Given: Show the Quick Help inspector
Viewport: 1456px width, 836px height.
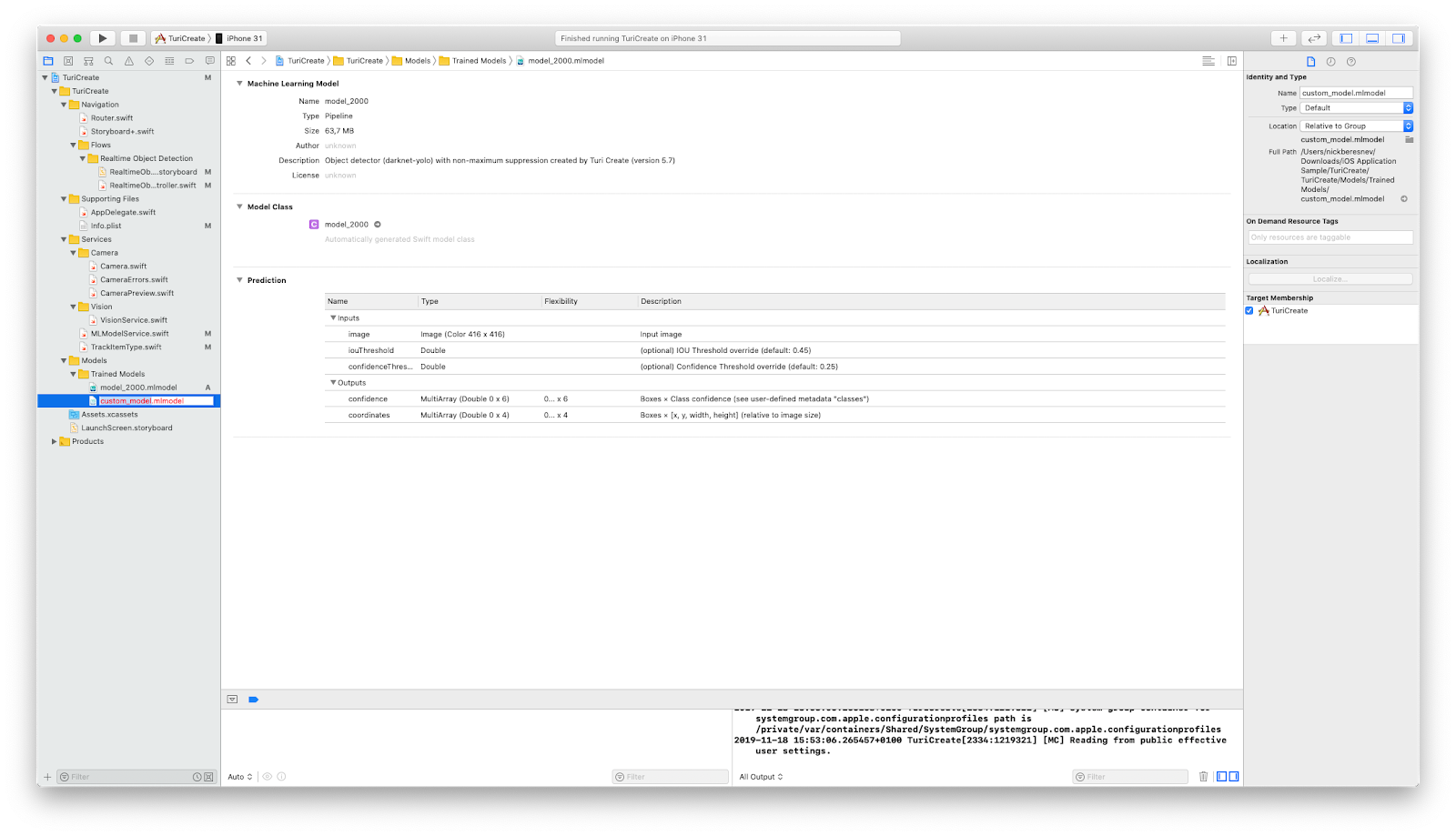Looking at the screenshot, I should [x=1350, y=62].
